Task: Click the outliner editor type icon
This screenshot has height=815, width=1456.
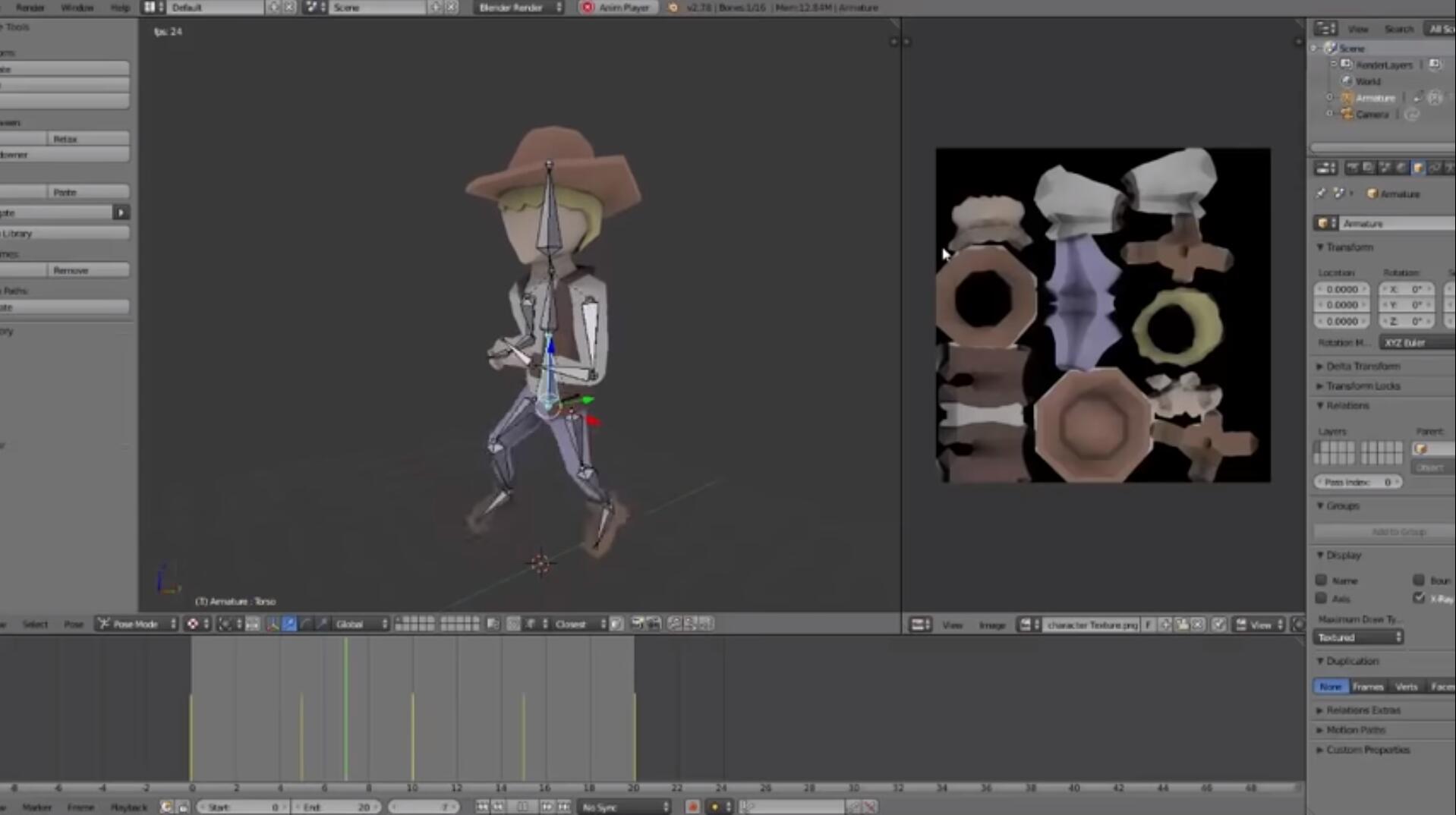Action: pos(1325,28)
